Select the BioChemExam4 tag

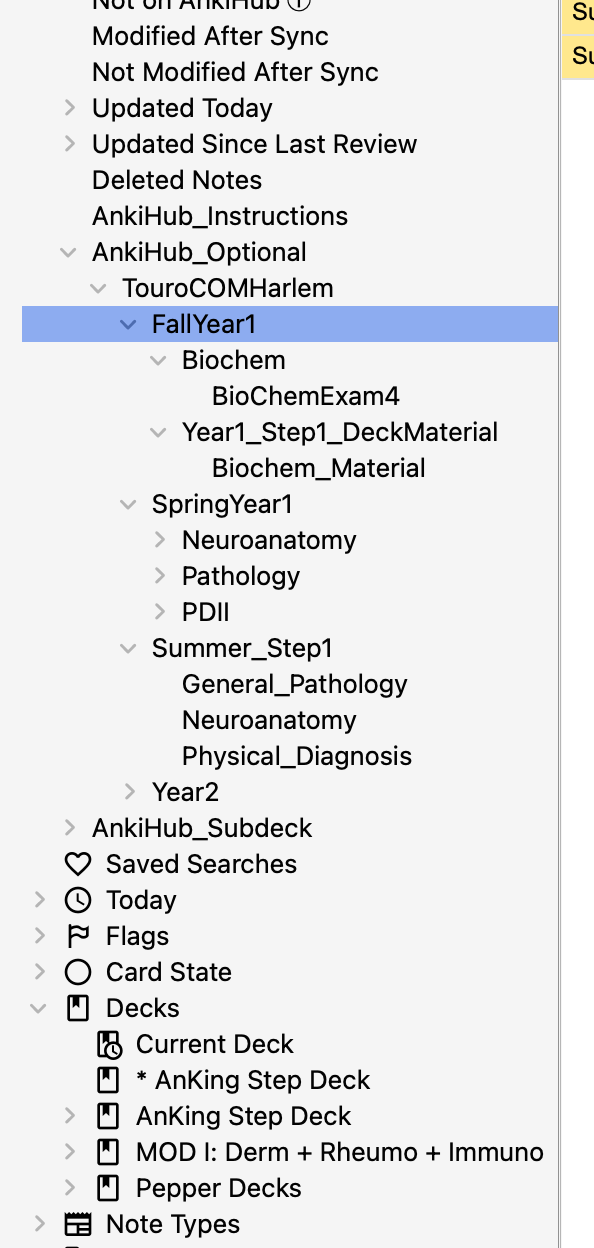306,396
